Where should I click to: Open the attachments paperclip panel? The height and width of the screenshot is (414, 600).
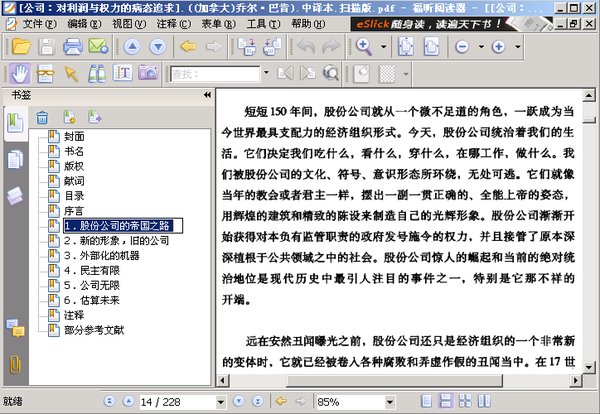15,364
